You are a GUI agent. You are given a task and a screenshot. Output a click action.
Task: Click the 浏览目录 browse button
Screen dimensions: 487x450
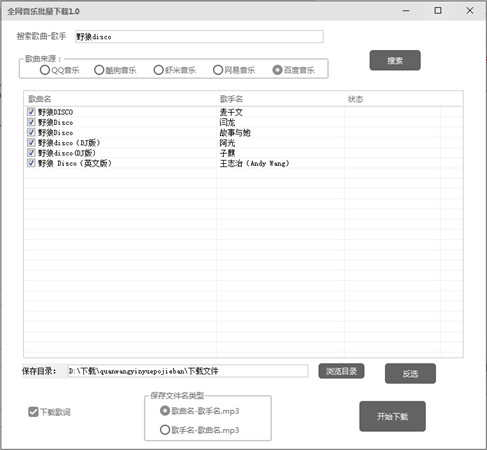341,371
